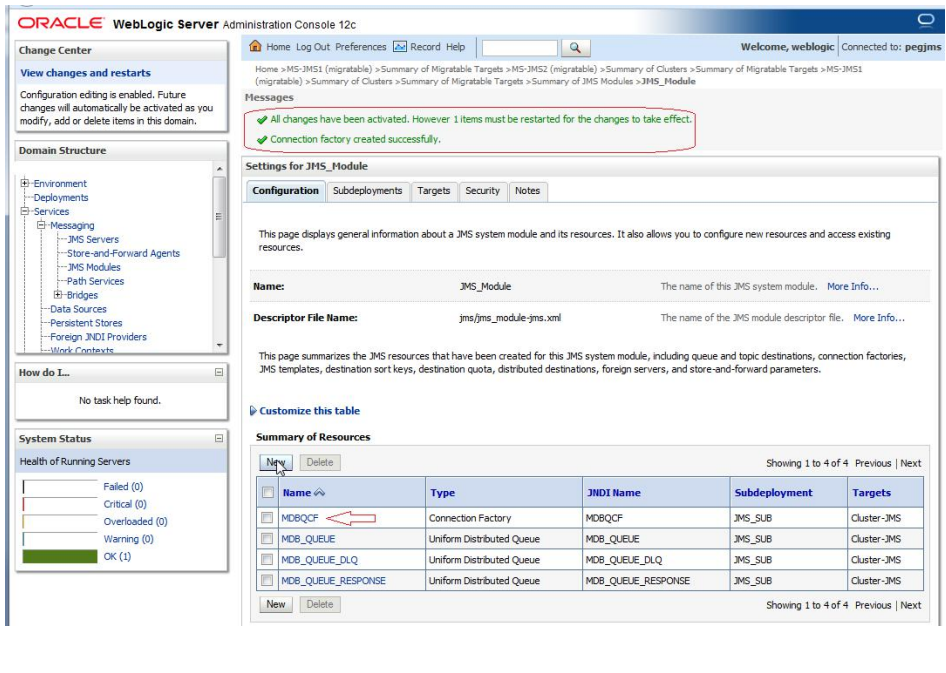Click Oracle logo icon at top right
Screen dimensions: 946x673
coord(925,21)
